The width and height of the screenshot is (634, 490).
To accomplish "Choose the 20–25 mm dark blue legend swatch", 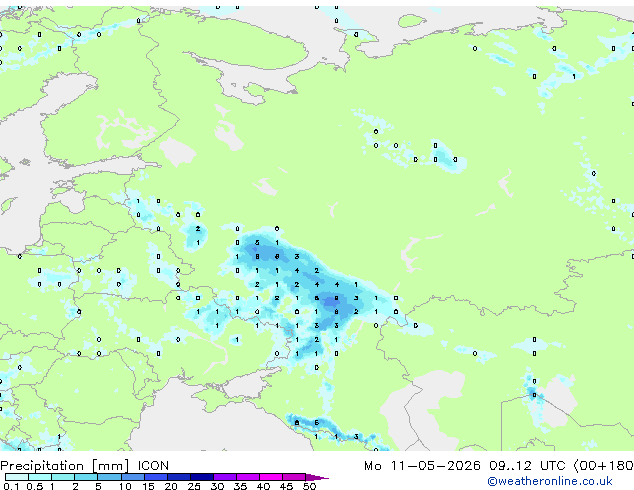I will [x=179, y=477].
